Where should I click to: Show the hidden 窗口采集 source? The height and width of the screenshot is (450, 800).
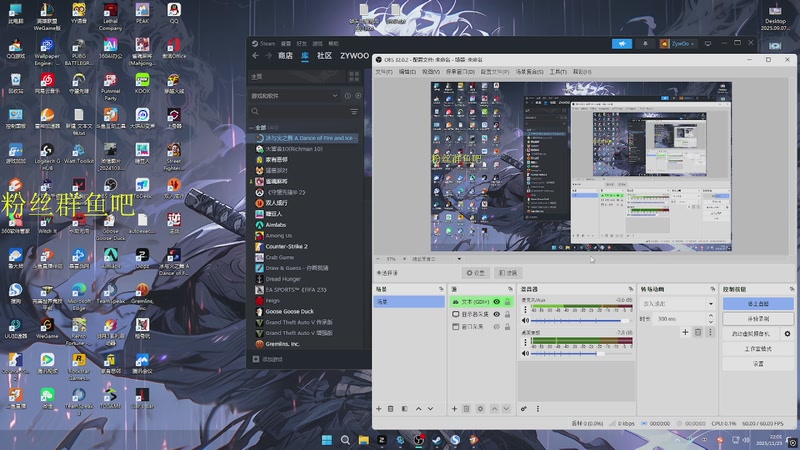point(496,327)
